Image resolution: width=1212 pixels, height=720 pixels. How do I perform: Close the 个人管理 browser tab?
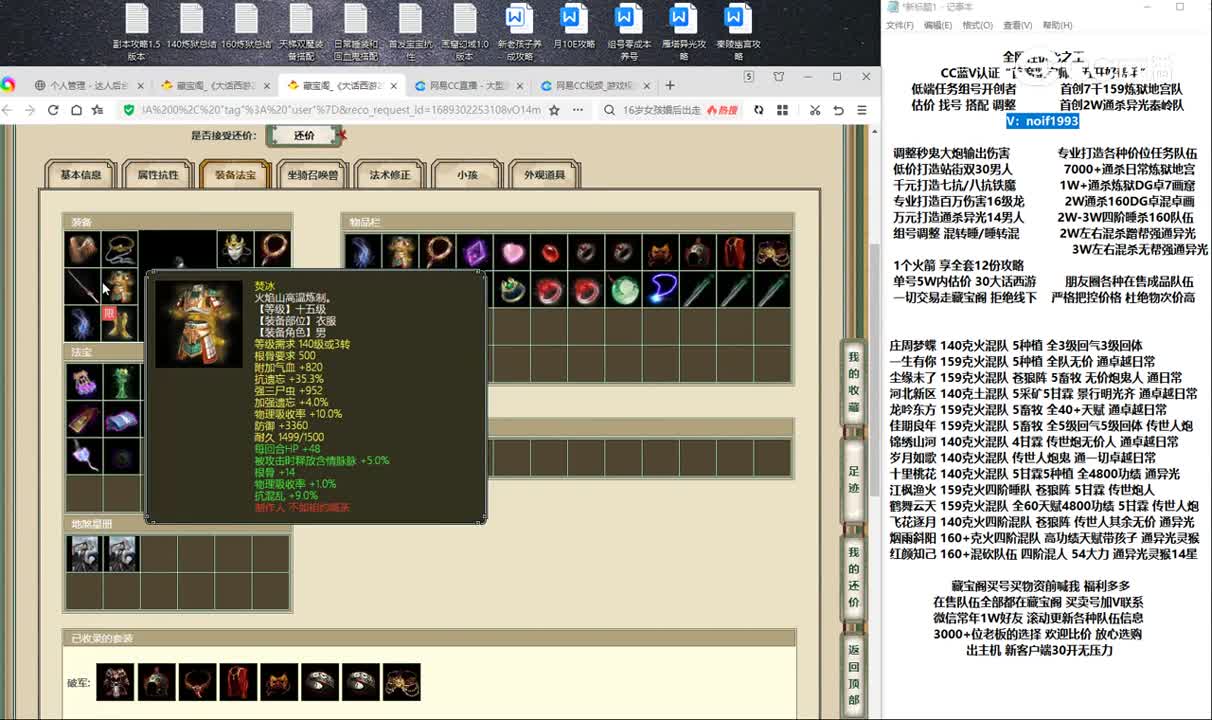[141, 85]
